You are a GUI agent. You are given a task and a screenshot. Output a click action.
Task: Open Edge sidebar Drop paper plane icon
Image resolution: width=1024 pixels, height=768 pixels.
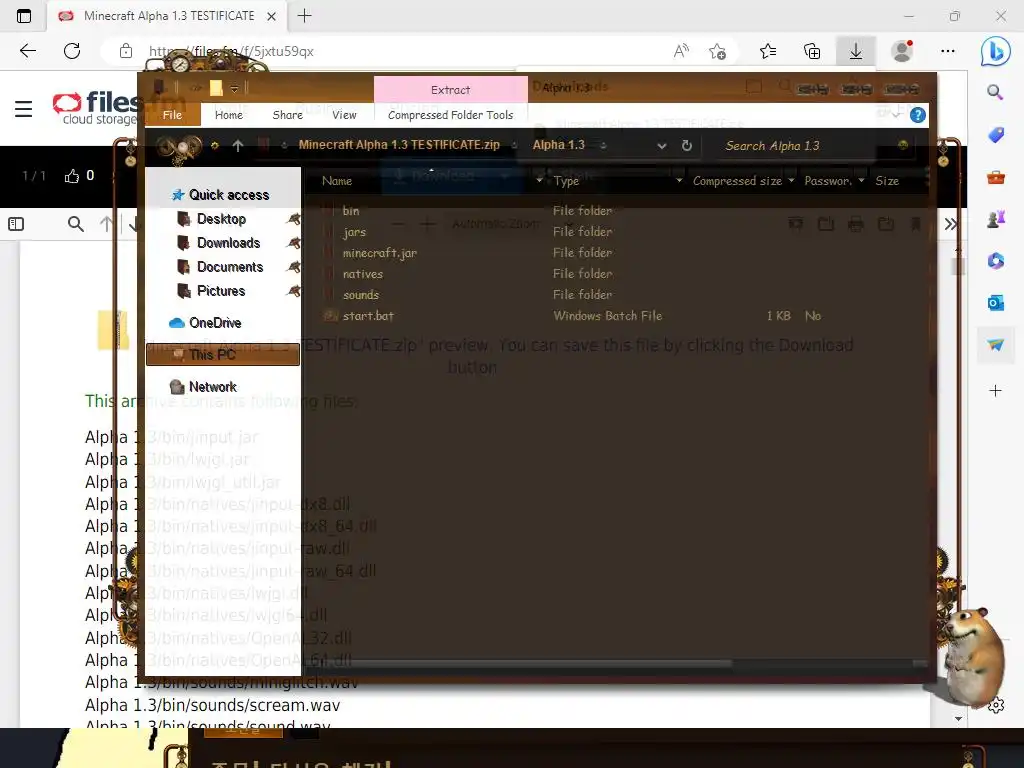(995, 344)
